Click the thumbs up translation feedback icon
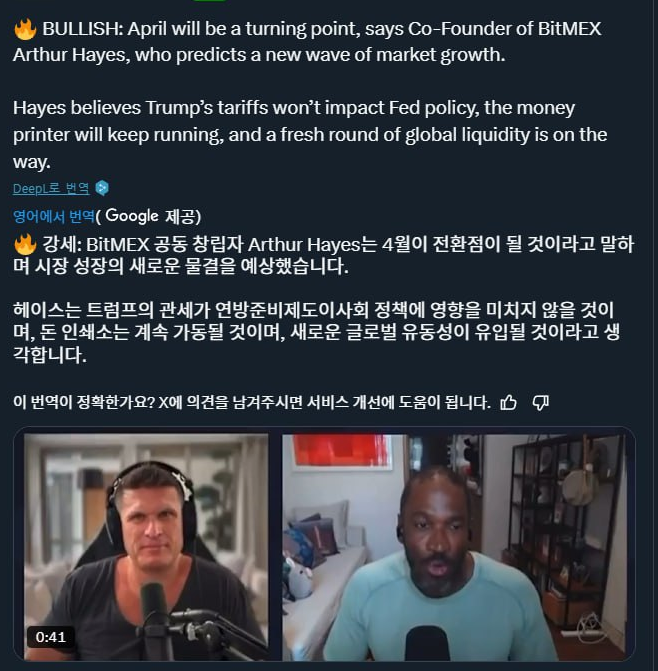Viewport: 658px width, 671px height. pyautogui.click(x=508, y=402)
